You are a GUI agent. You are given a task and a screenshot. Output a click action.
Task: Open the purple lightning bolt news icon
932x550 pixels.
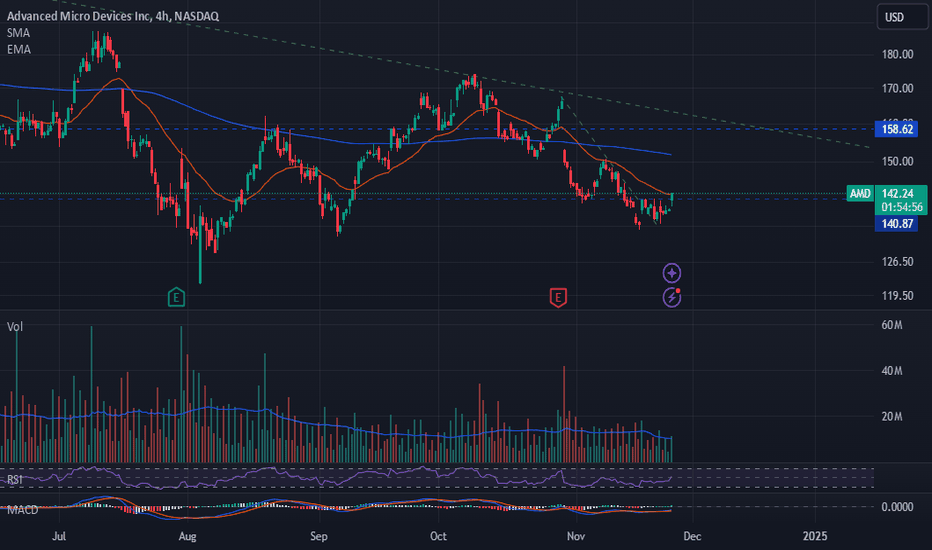click(672, 297)
